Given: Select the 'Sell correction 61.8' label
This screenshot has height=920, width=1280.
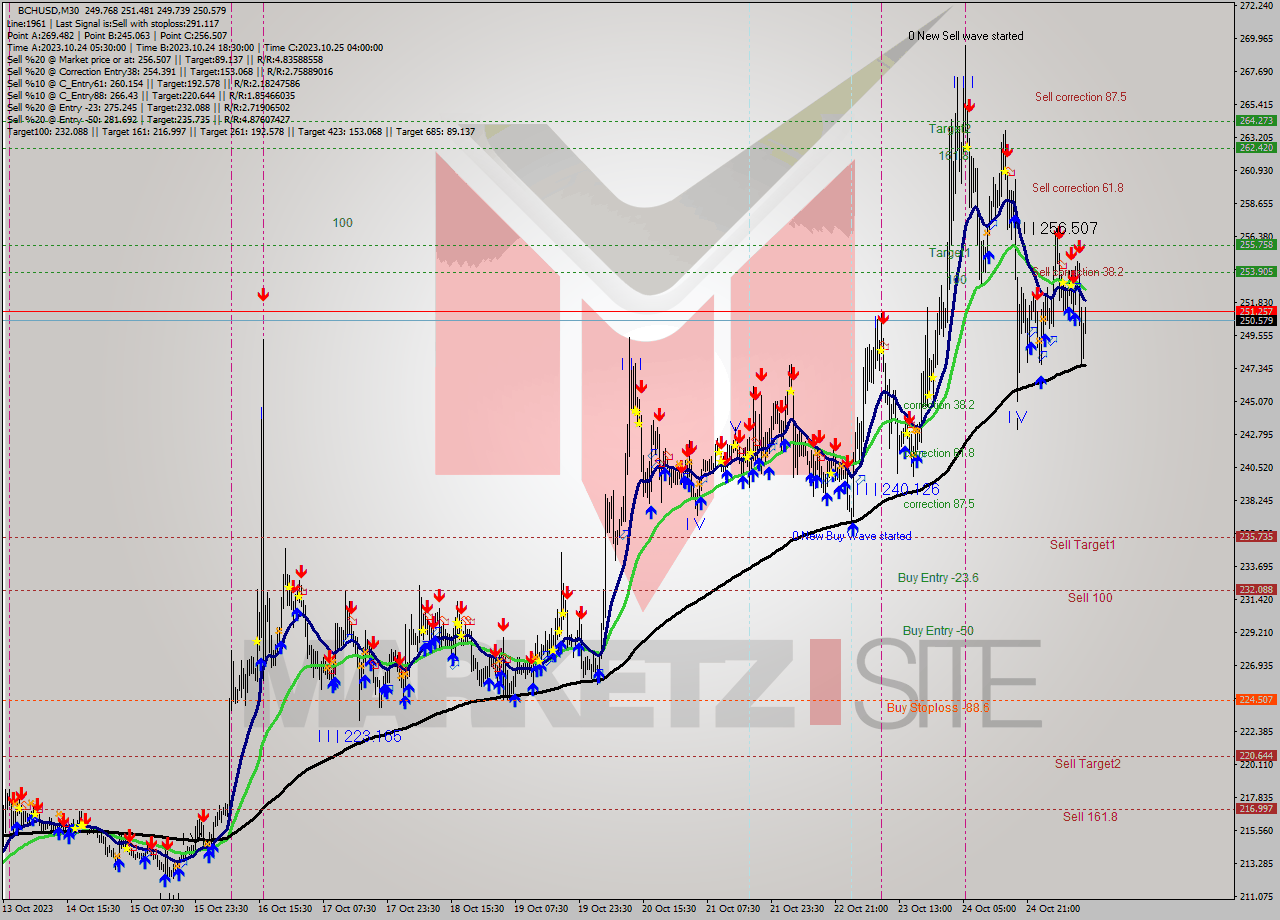Looking at the screenshot, I should [1078, 188].
